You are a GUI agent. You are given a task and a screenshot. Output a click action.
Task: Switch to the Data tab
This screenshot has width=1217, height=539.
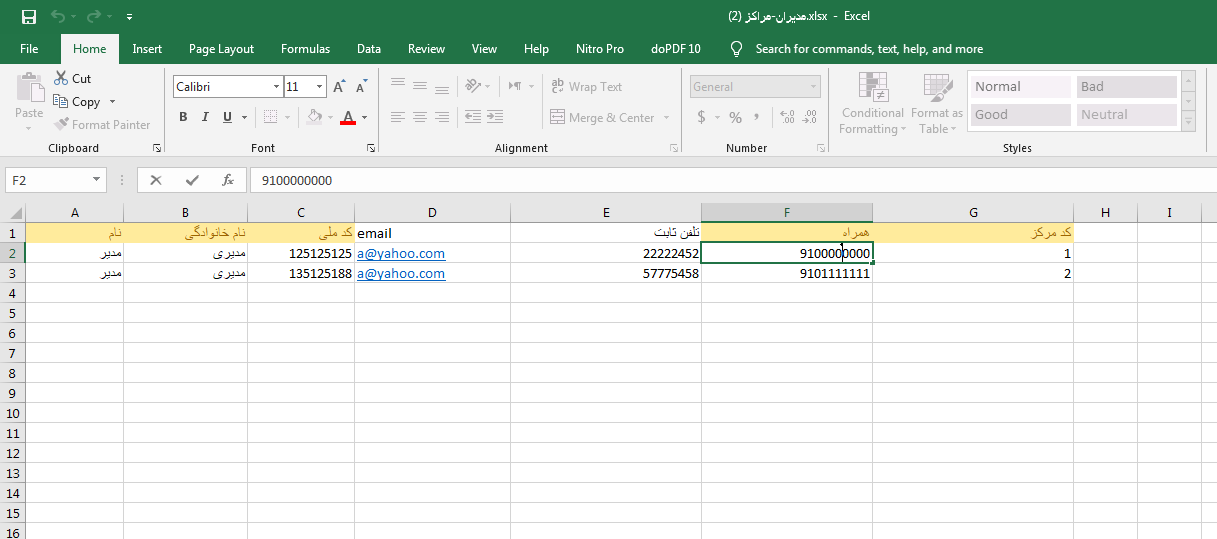click(369, 48)
